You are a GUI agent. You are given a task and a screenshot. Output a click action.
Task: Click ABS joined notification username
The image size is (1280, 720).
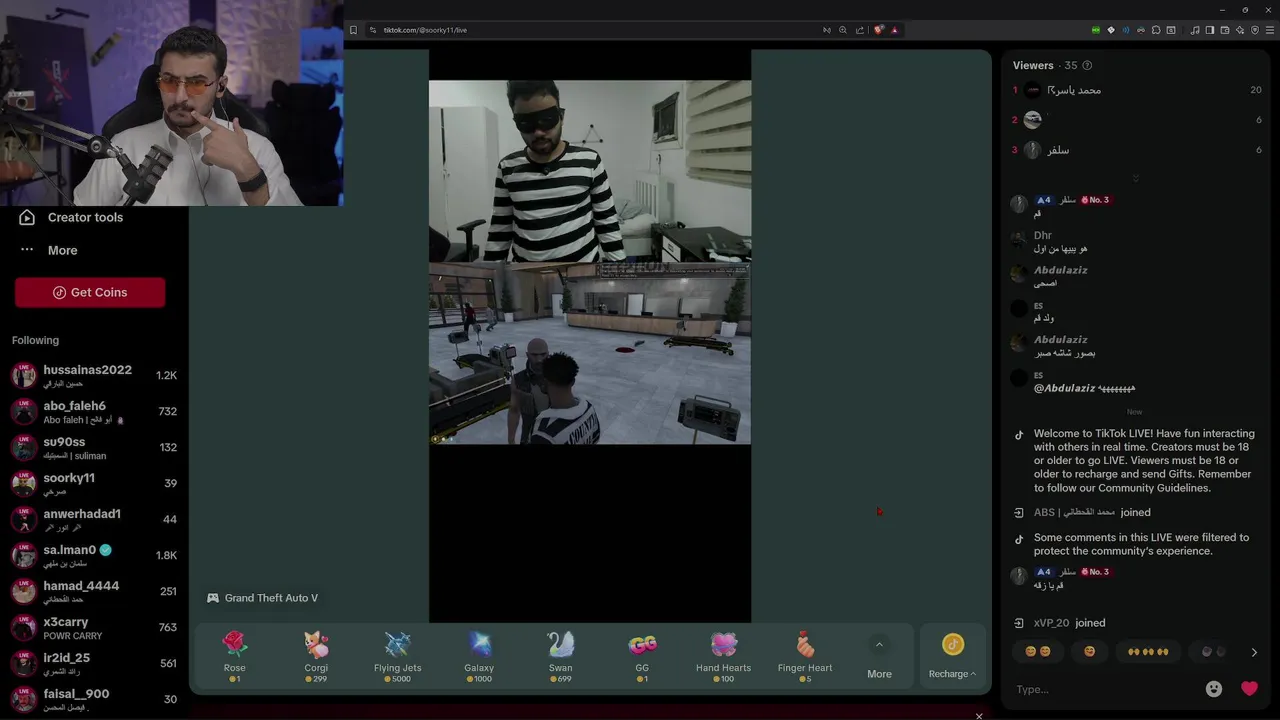click(x=1074, y=512)
